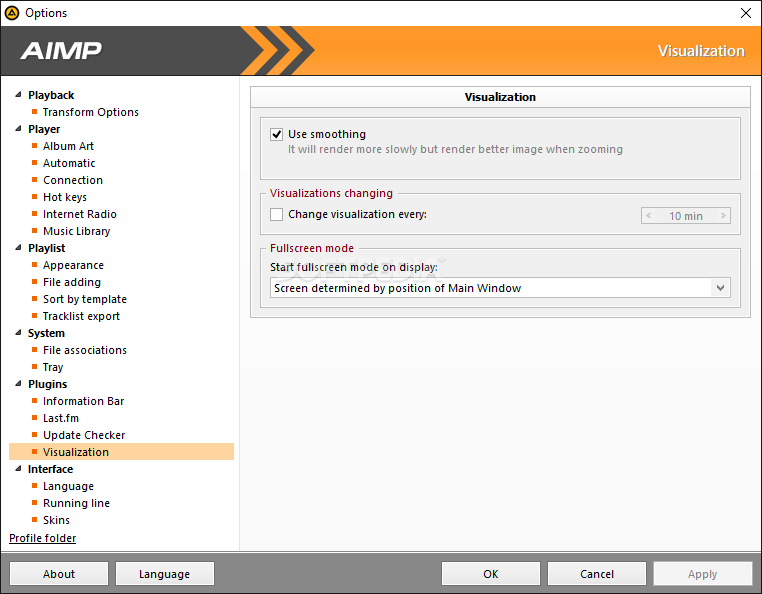Click the About button
762x594 pixels.
[x=59, y=574]
